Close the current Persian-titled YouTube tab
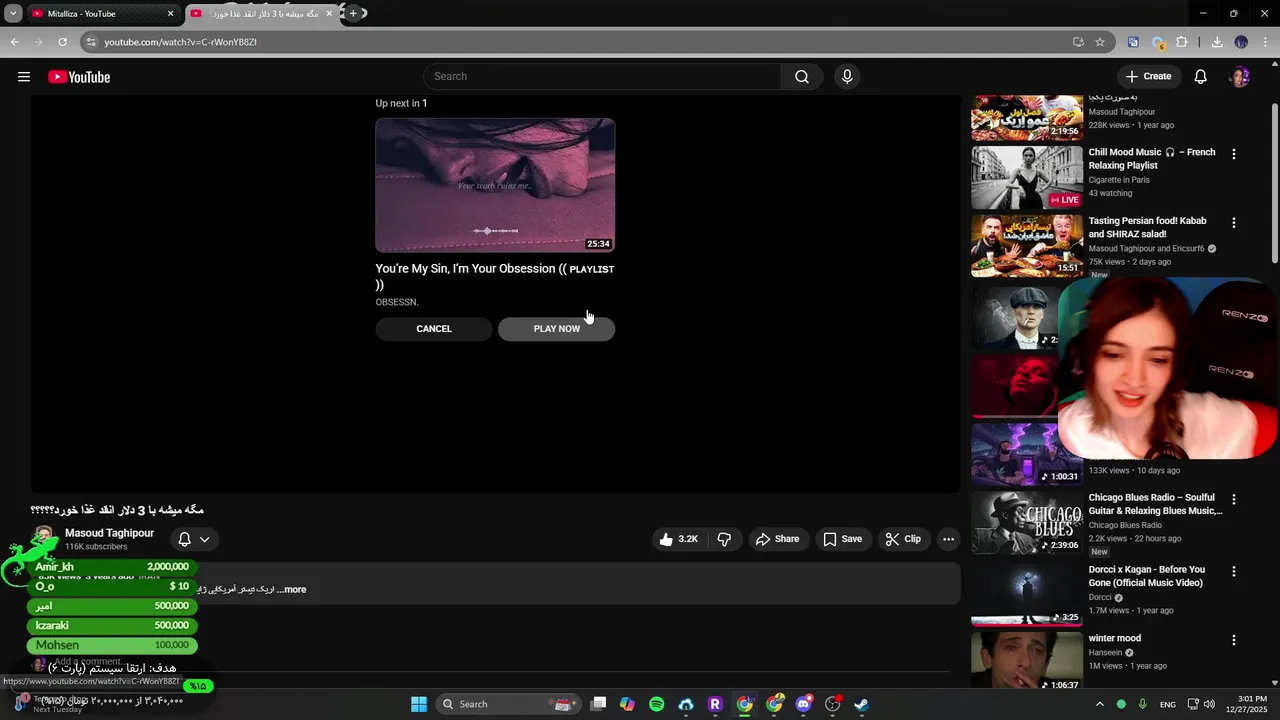Screen dimensions: 1280x720 click(329, 14)
